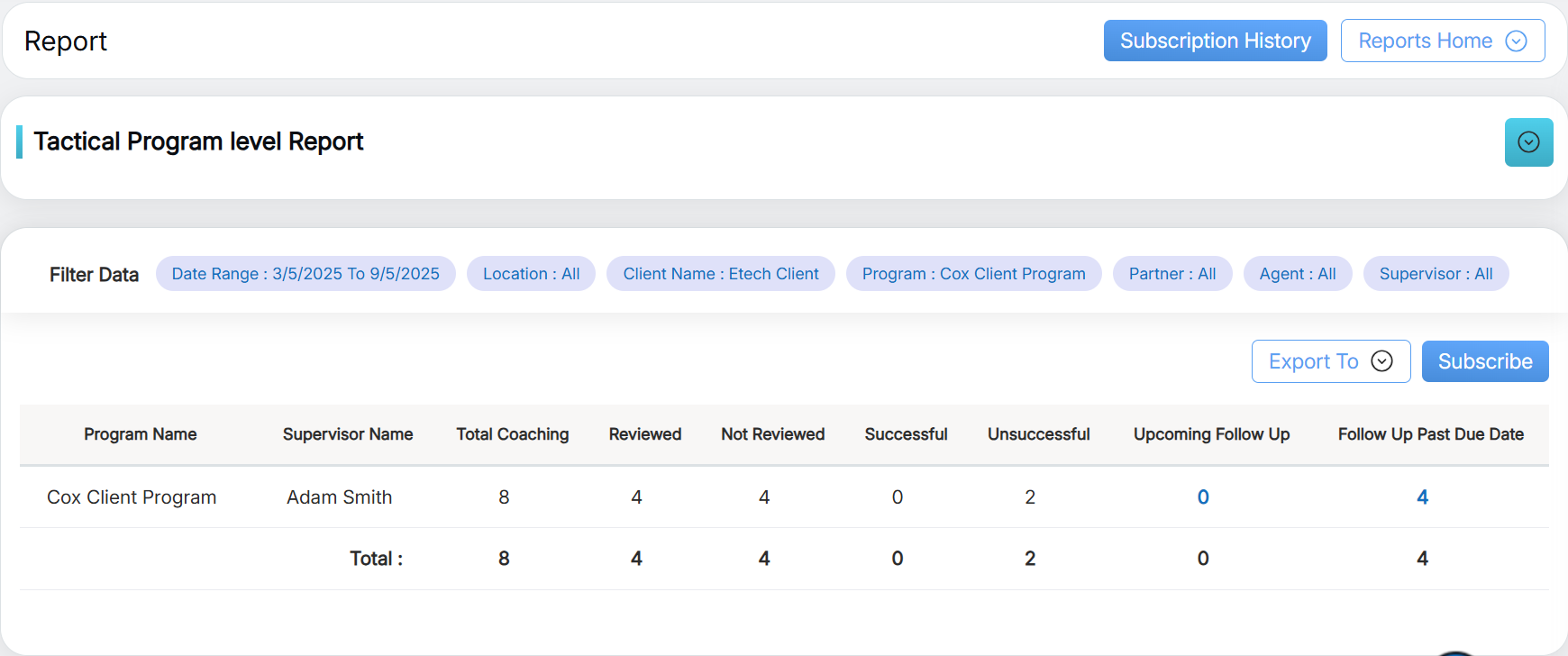The image size is (1568, 656).
Task: Sort by Supervisor Name column header
Action: pos(348,434)
